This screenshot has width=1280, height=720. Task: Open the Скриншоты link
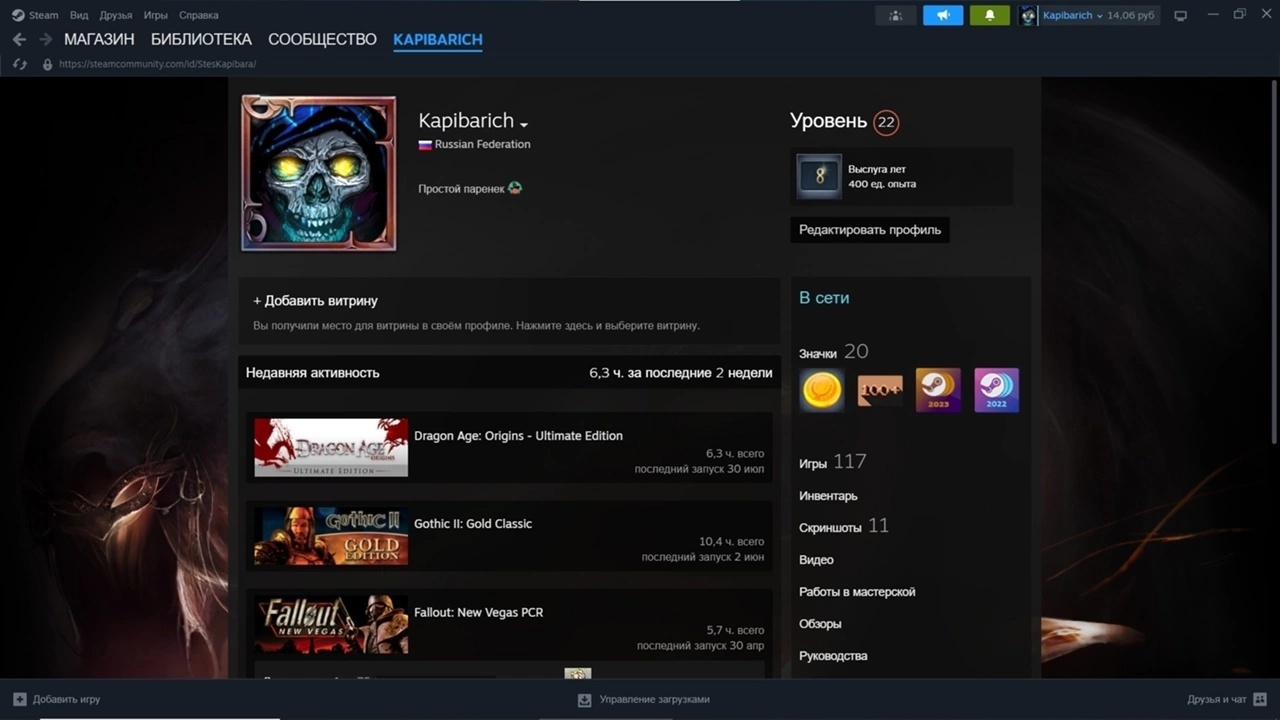(830, 527)
